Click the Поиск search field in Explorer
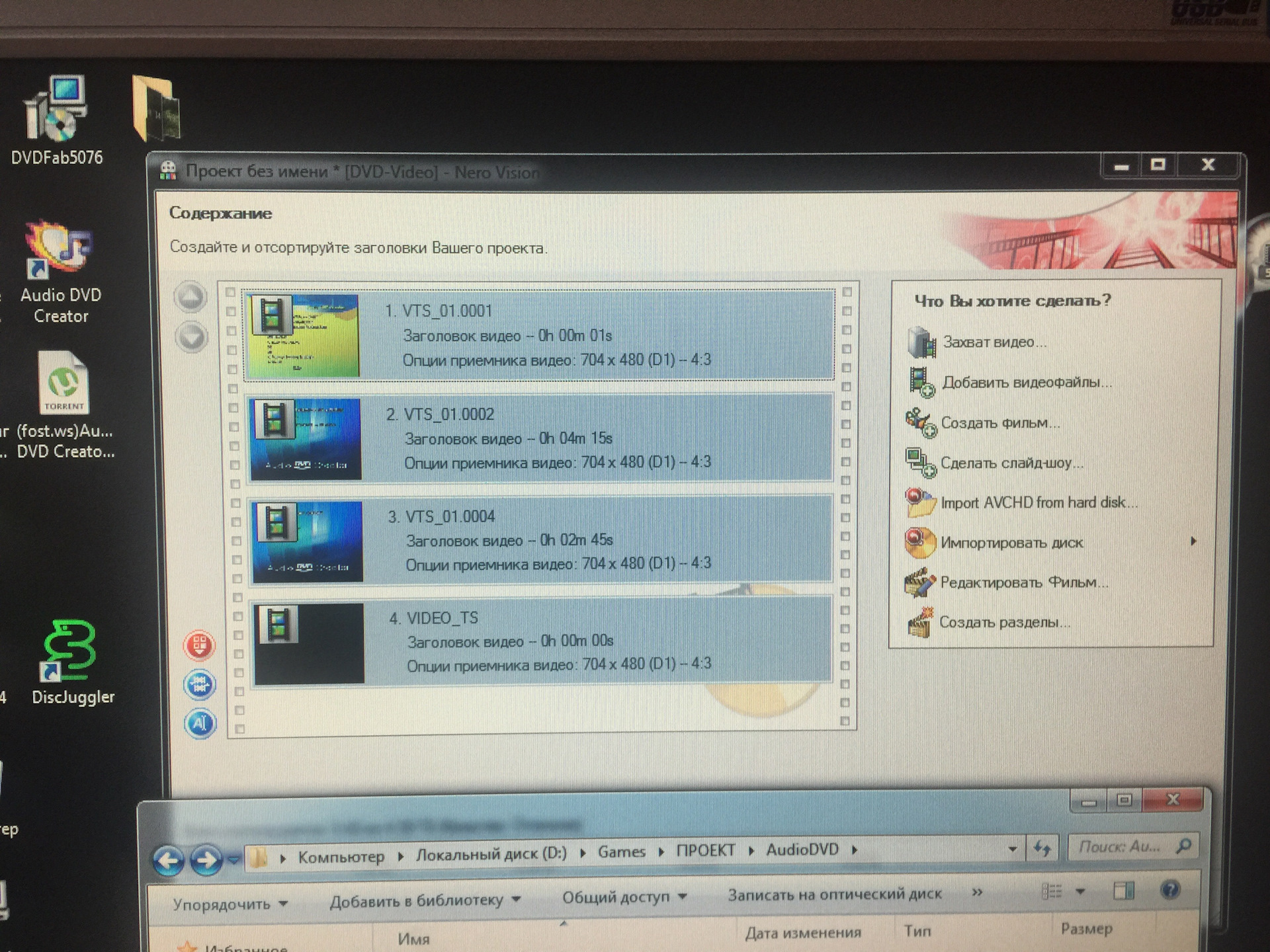 (1134, 846)
